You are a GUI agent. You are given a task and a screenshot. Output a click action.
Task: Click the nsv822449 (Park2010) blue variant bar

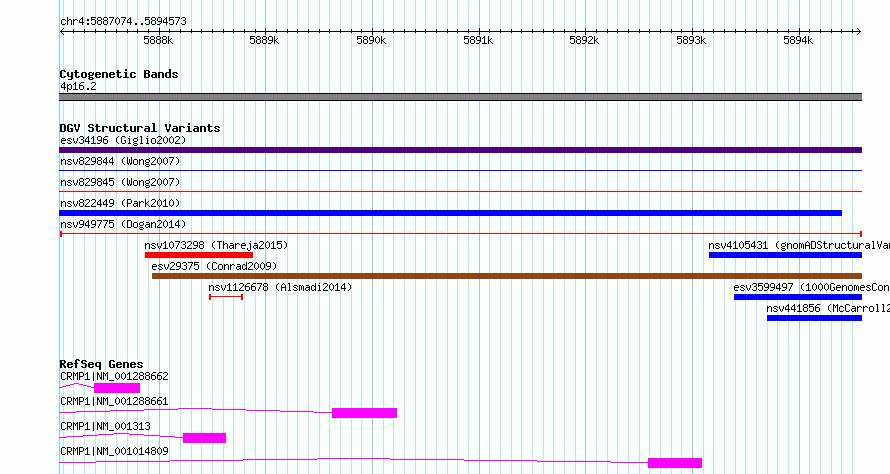[451, 213]
